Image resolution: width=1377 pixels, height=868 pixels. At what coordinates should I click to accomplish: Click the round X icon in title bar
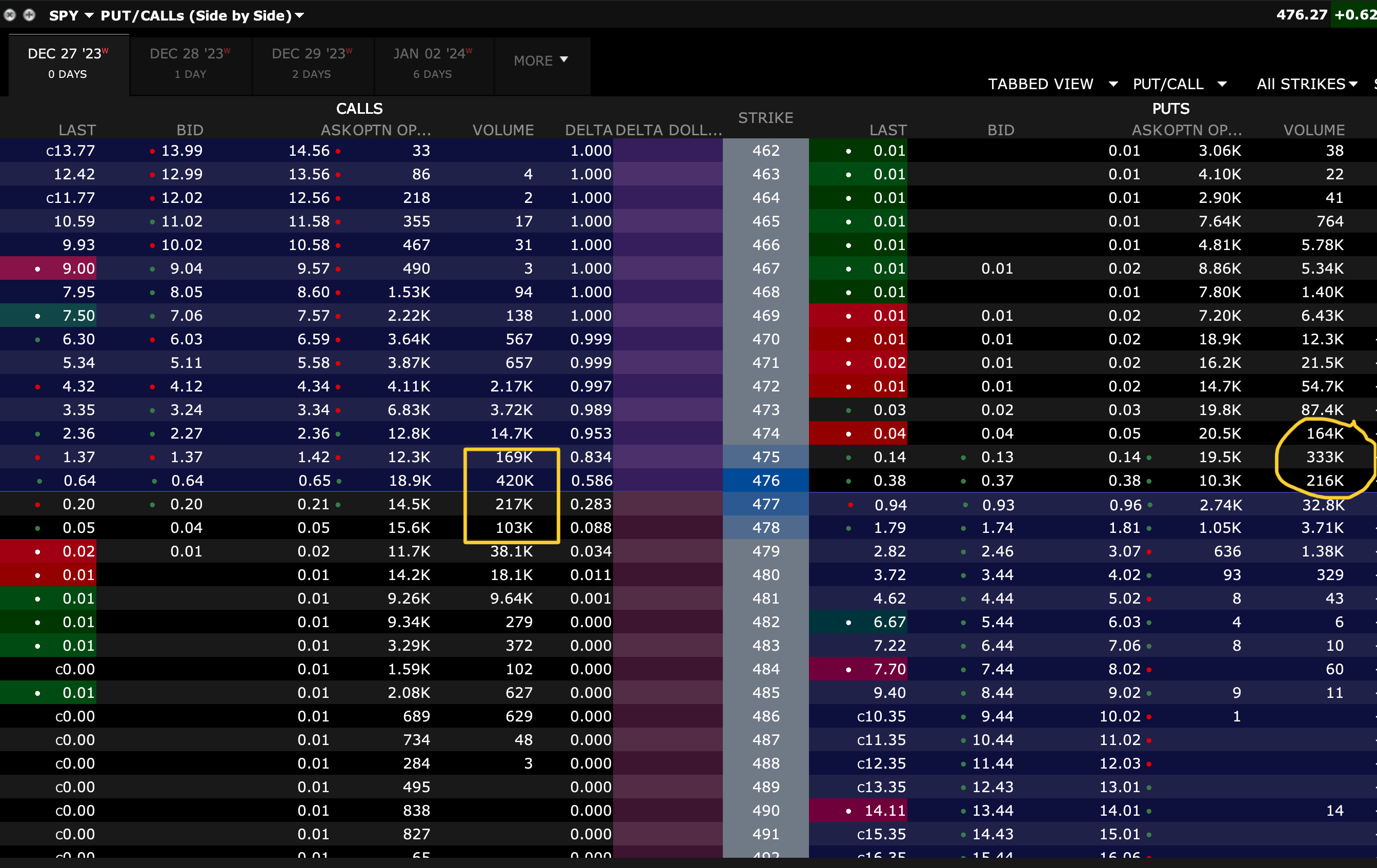(10, 15)
